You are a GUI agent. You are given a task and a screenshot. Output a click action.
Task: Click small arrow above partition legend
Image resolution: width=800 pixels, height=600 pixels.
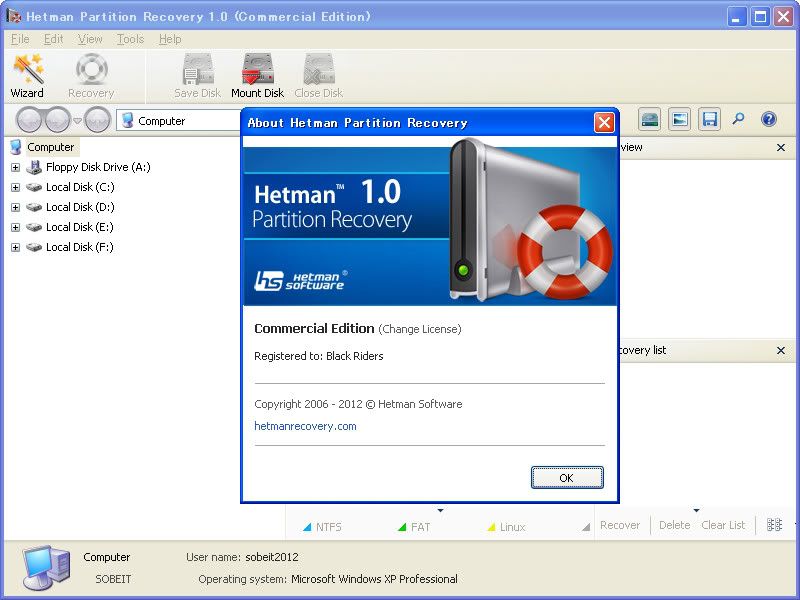[x=440, y=510]
